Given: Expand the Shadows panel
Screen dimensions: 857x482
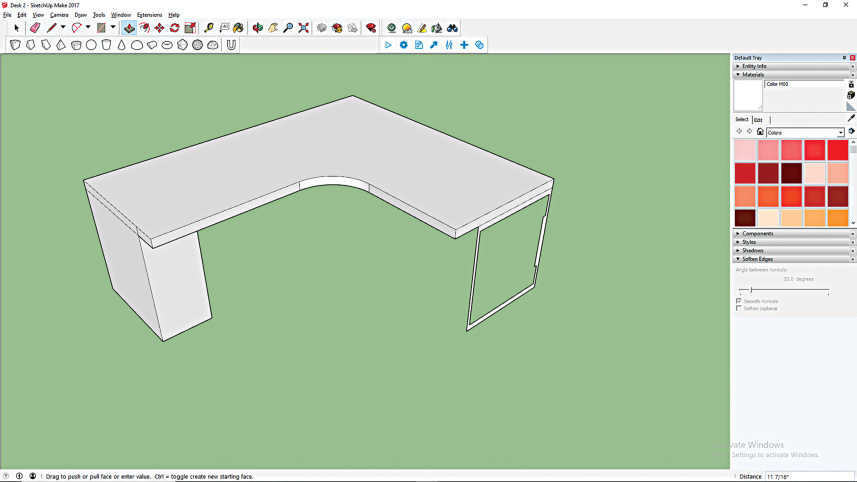Looking at the screenshot, I should (x=752, y=250).
